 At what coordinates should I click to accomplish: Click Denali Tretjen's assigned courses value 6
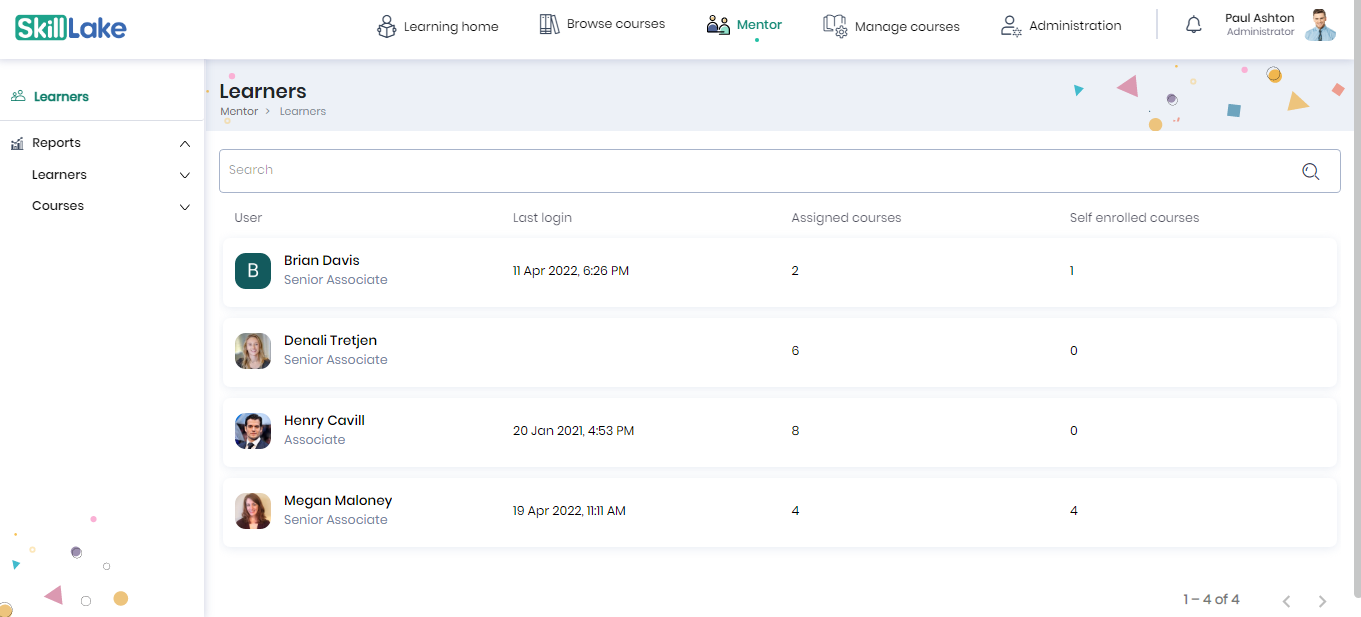[795, 351]
